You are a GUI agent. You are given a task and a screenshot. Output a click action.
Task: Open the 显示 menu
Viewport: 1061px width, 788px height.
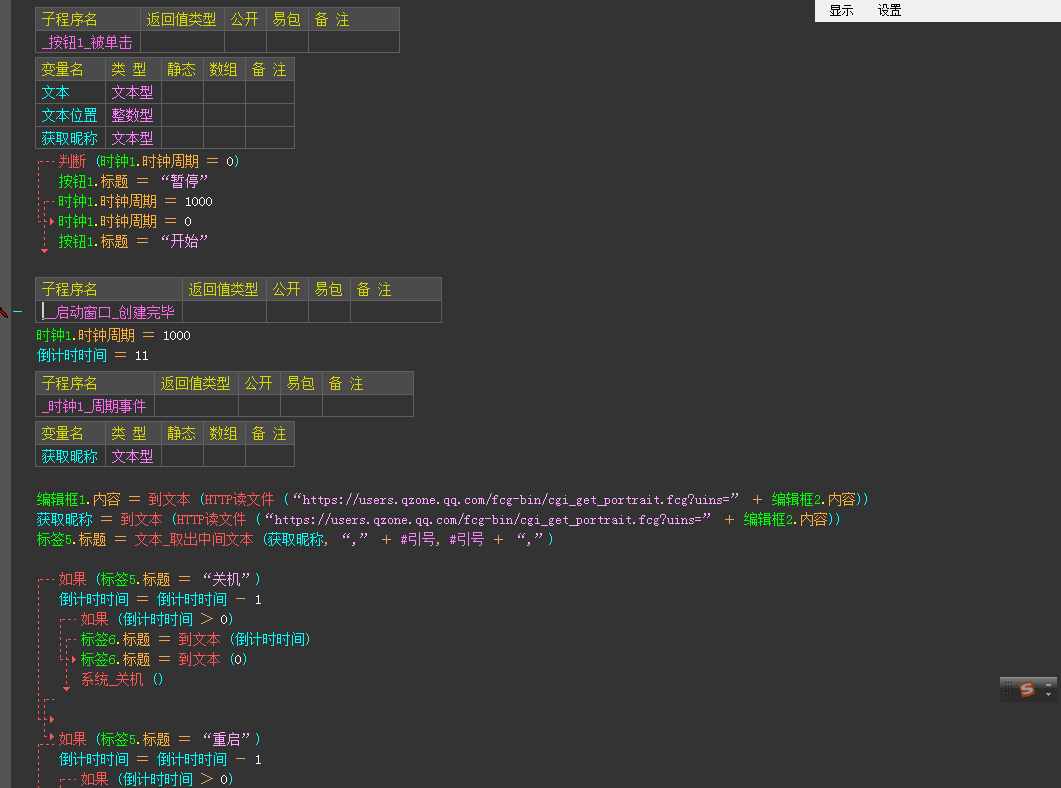[840, 10]
